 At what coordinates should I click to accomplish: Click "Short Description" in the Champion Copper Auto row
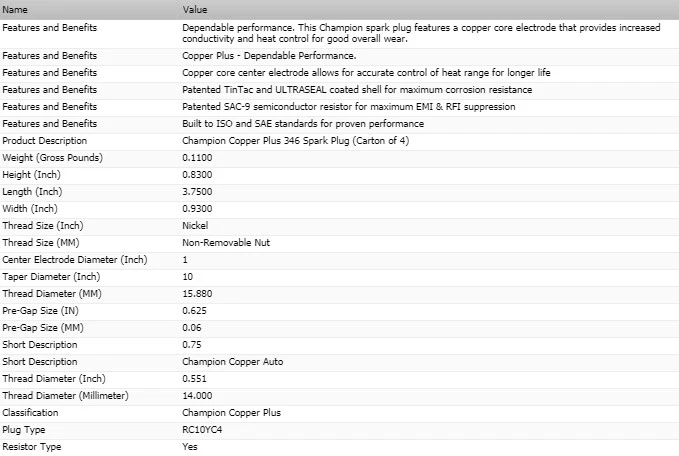(x=39, y=362)
